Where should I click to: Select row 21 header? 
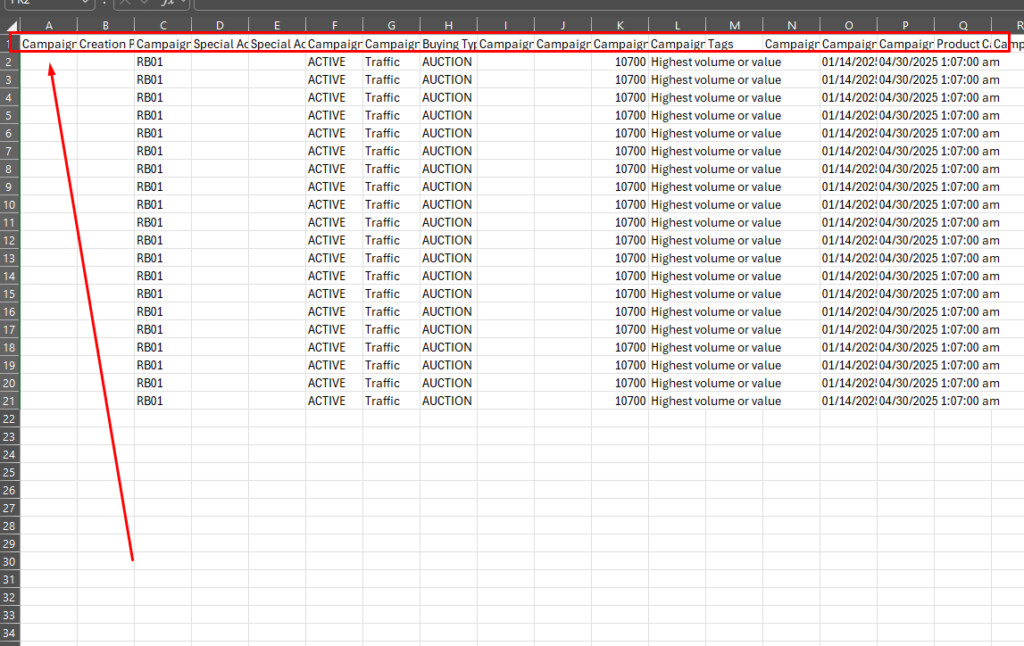[x=10, y=401]
